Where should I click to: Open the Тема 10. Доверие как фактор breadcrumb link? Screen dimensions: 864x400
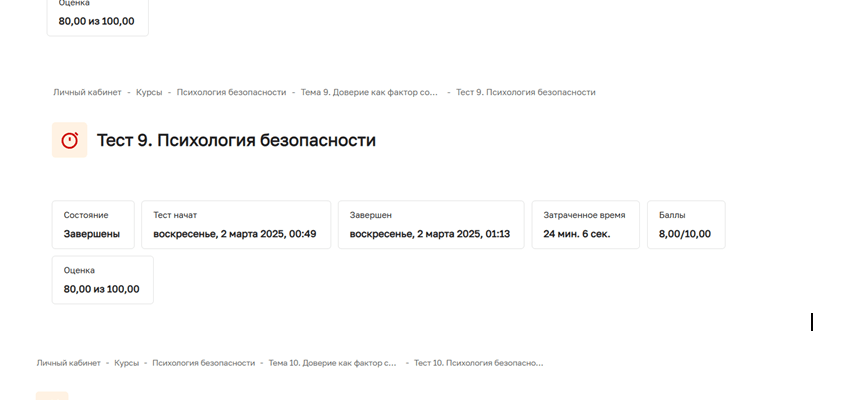333,363
